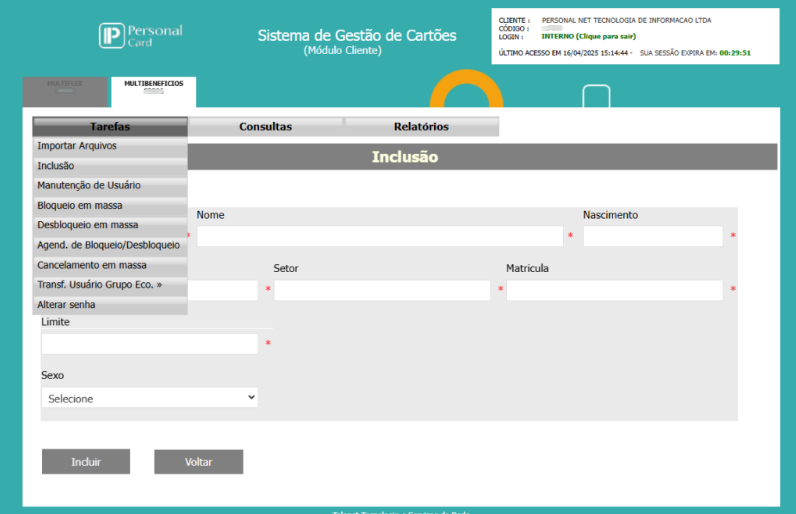
Task: Open the Relatórios menu
Action: [421, 126]
